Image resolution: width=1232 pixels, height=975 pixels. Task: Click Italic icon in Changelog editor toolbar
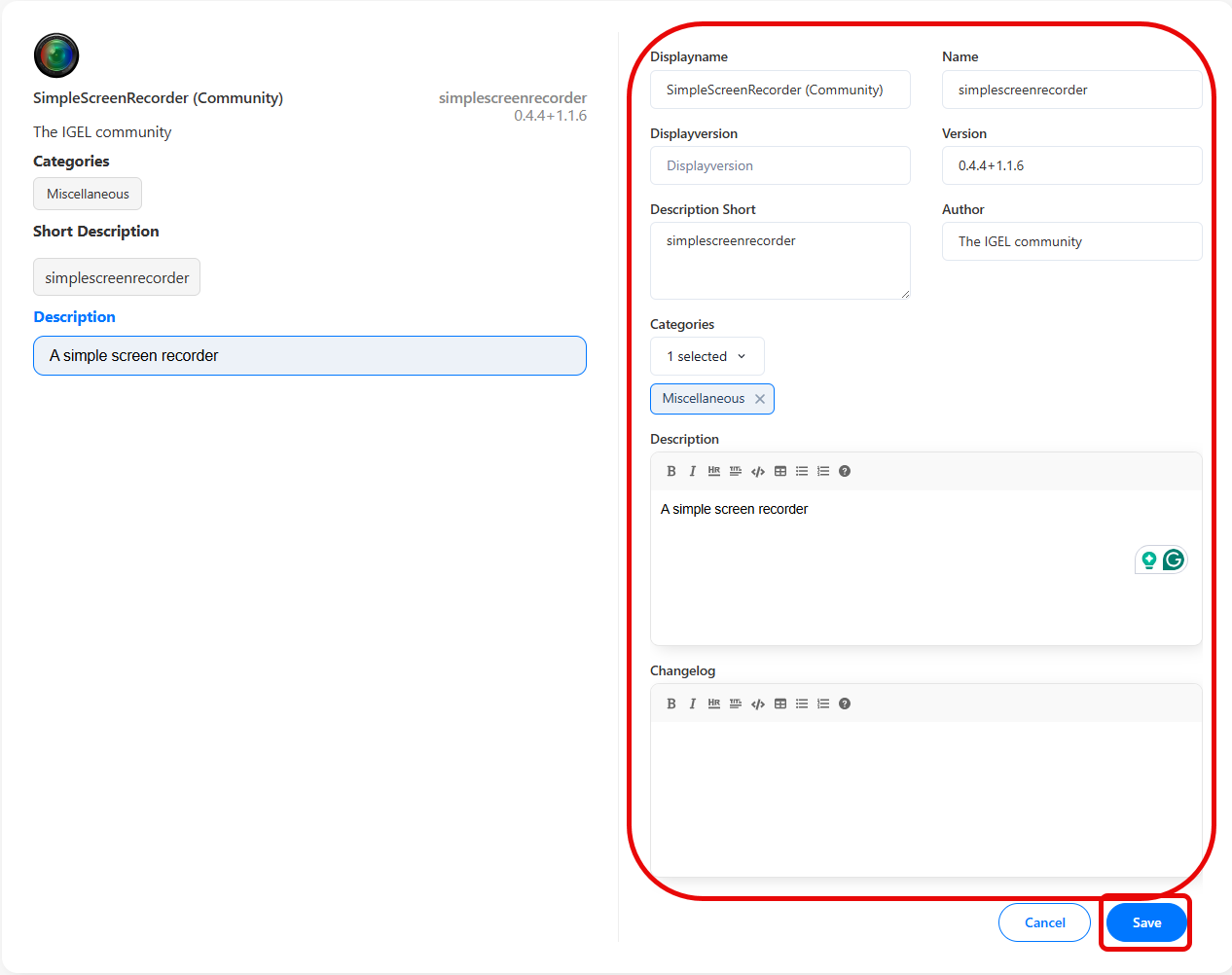click(693, 704)
